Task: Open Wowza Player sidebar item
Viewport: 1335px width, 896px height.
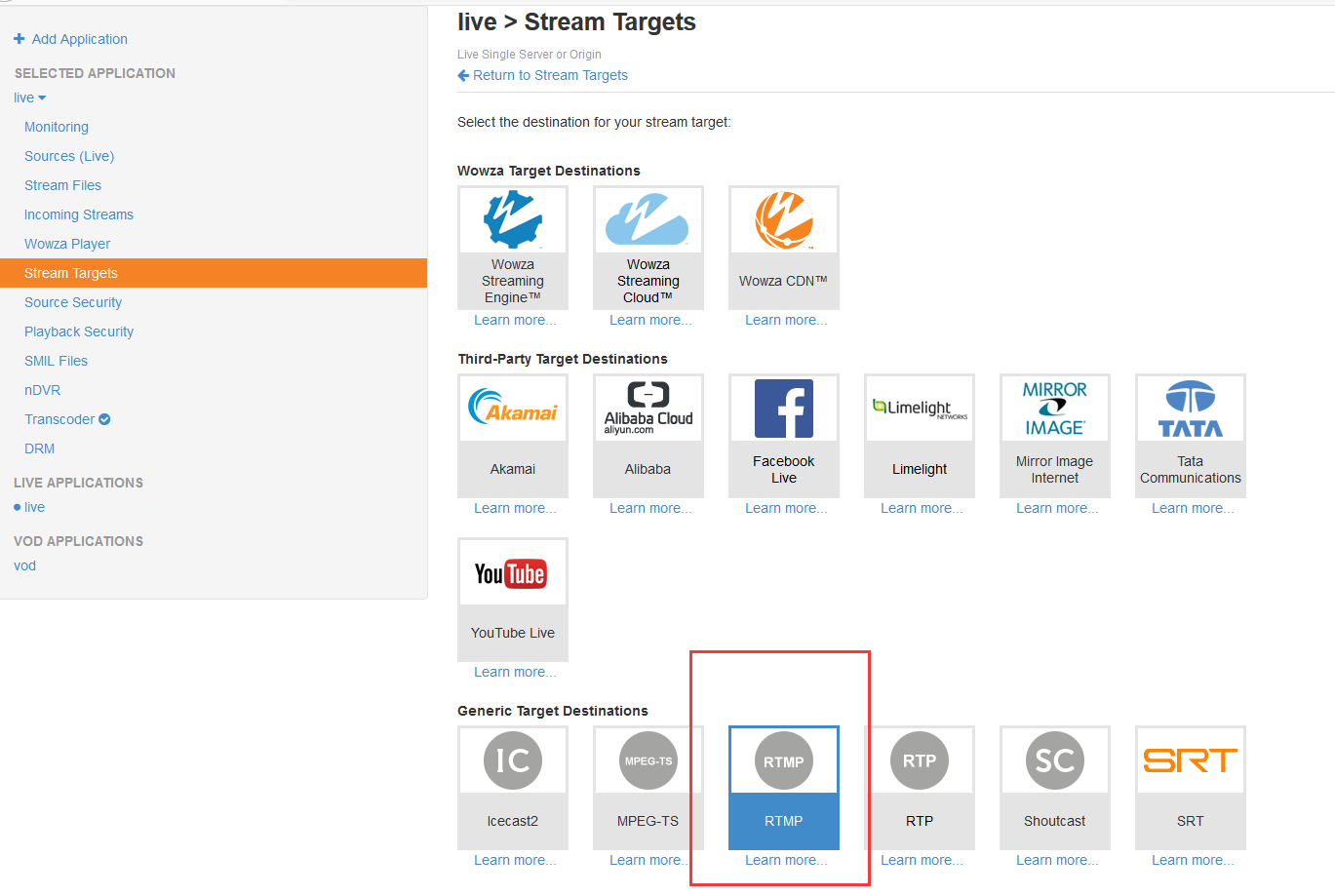Action: point(67,244)
